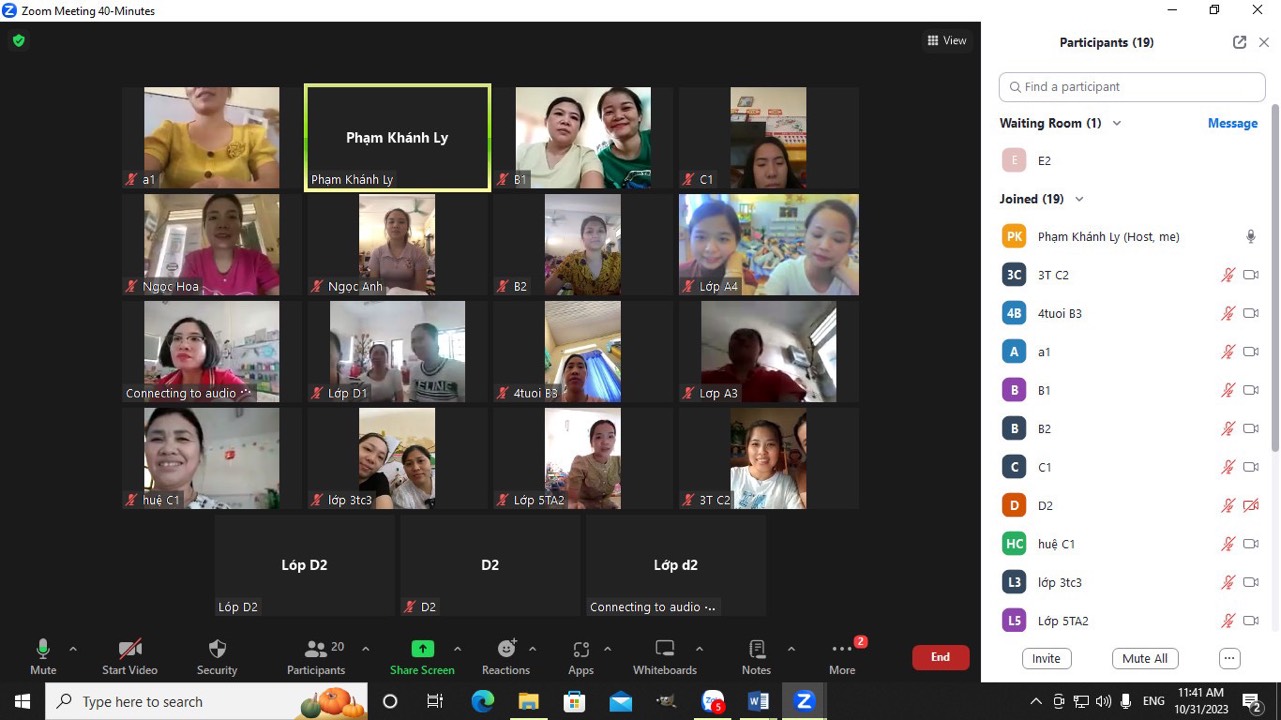Viewport: 1281px width, 720px height.
Task: Open the Apps icon in toolbar
Action: 581,649
